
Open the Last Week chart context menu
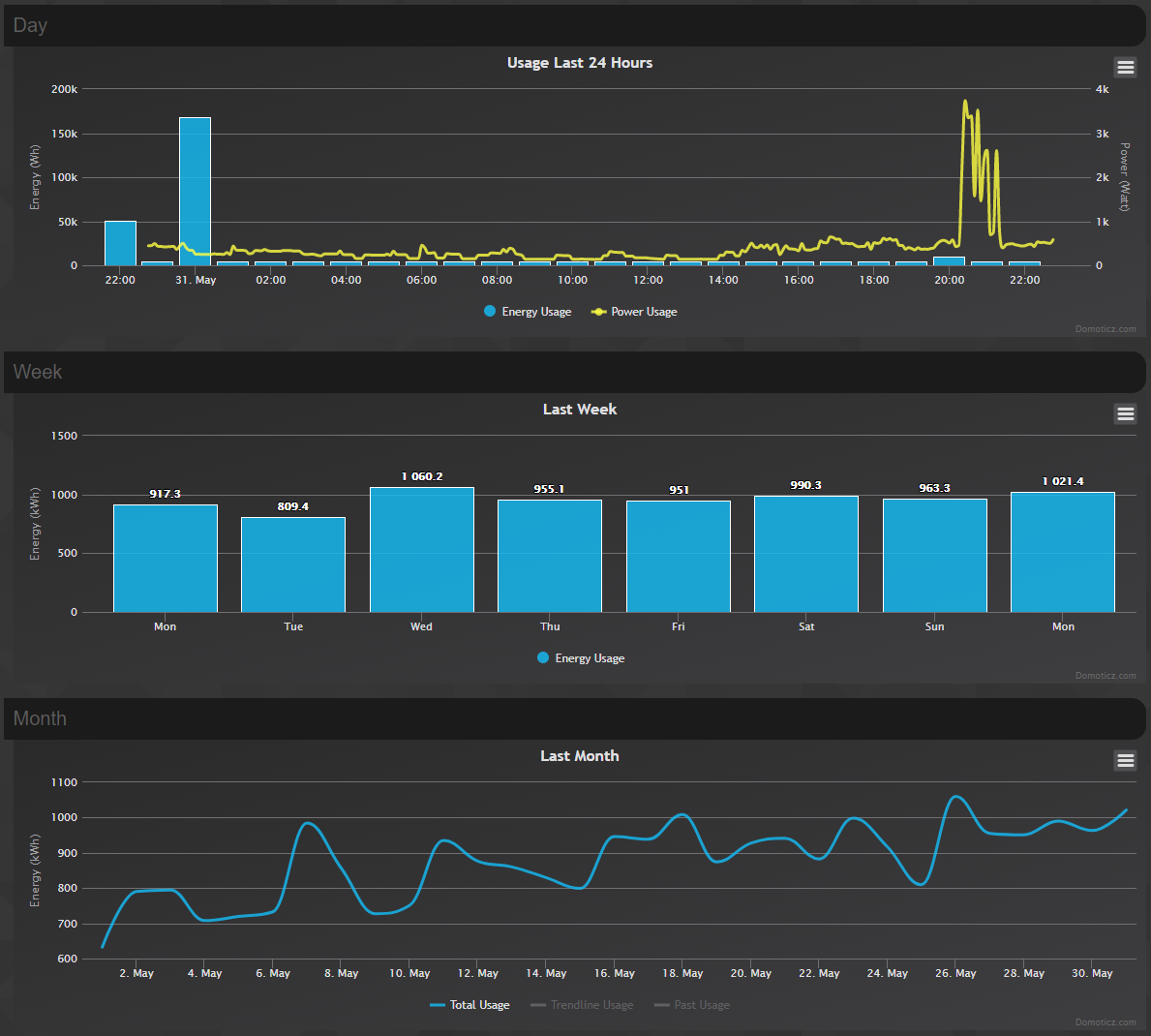[x=1125, y=414]
